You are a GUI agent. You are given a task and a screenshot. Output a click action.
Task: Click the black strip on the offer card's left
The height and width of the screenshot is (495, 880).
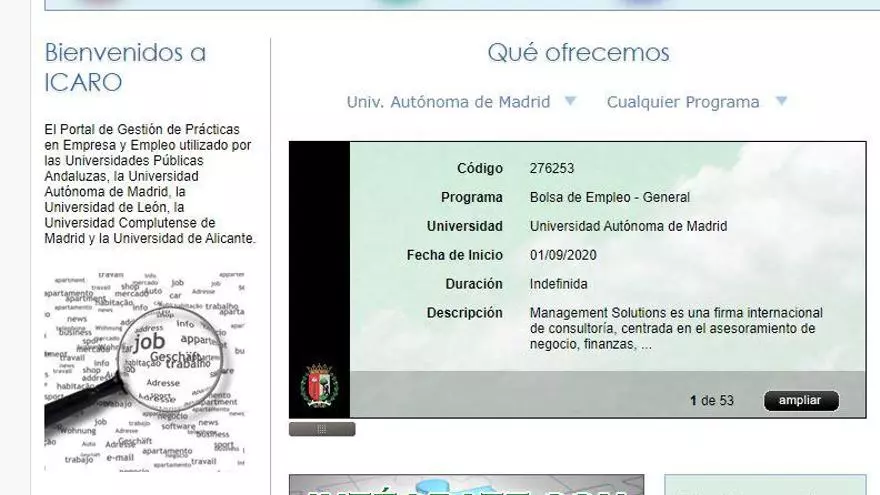coord(319,250)
